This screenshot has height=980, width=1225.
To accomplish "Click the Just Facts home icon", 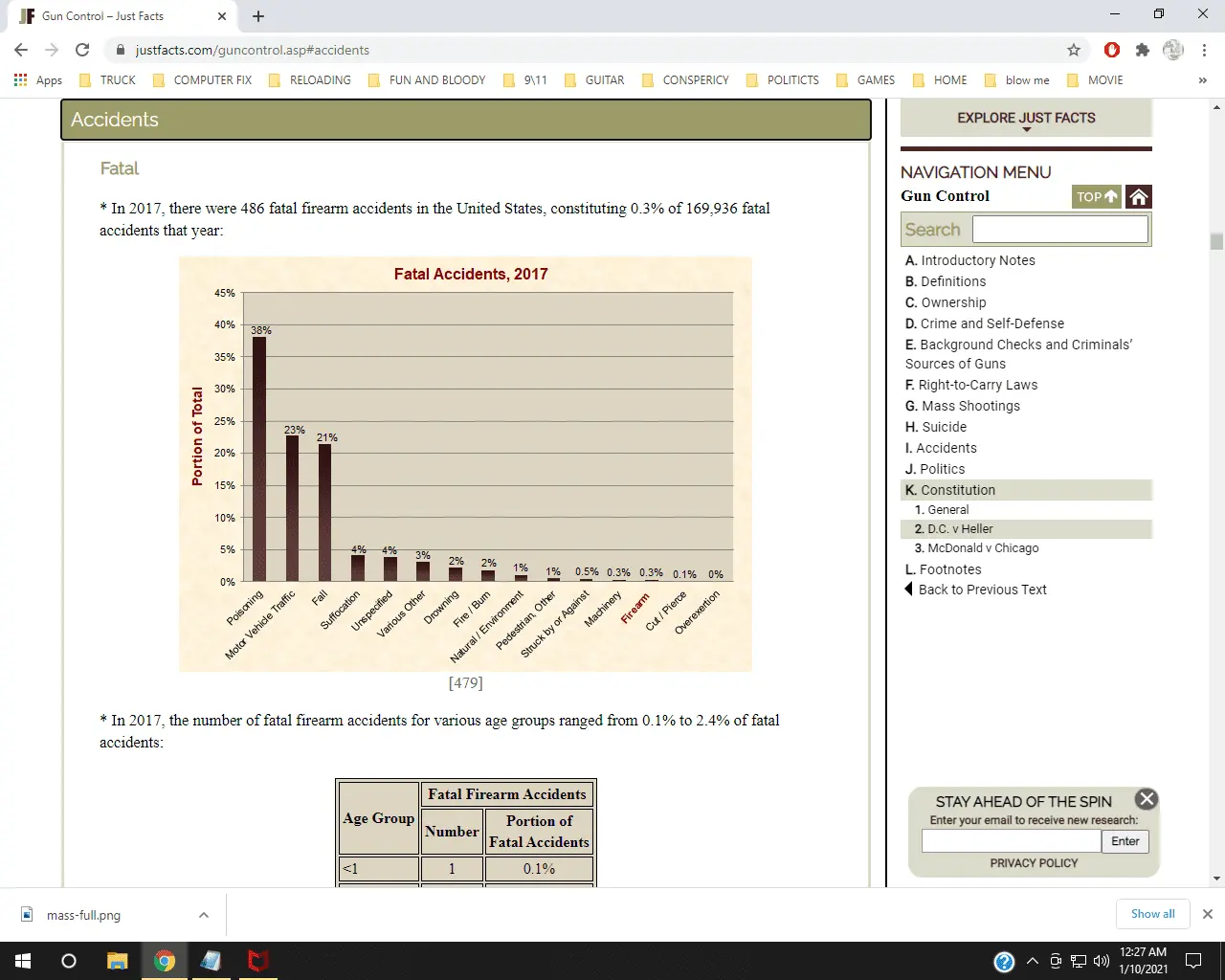I will tap(1138, 196).
